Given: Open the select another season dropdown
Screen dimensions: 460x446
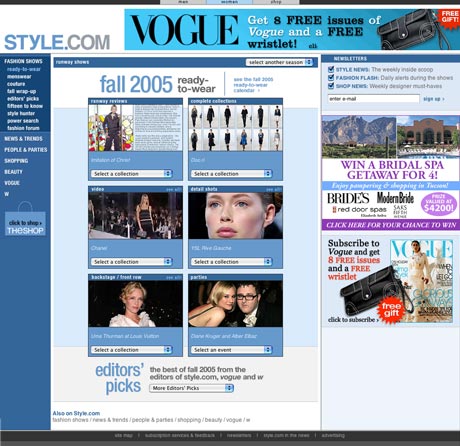Looking at the screenshot, I should click(279, 62).
